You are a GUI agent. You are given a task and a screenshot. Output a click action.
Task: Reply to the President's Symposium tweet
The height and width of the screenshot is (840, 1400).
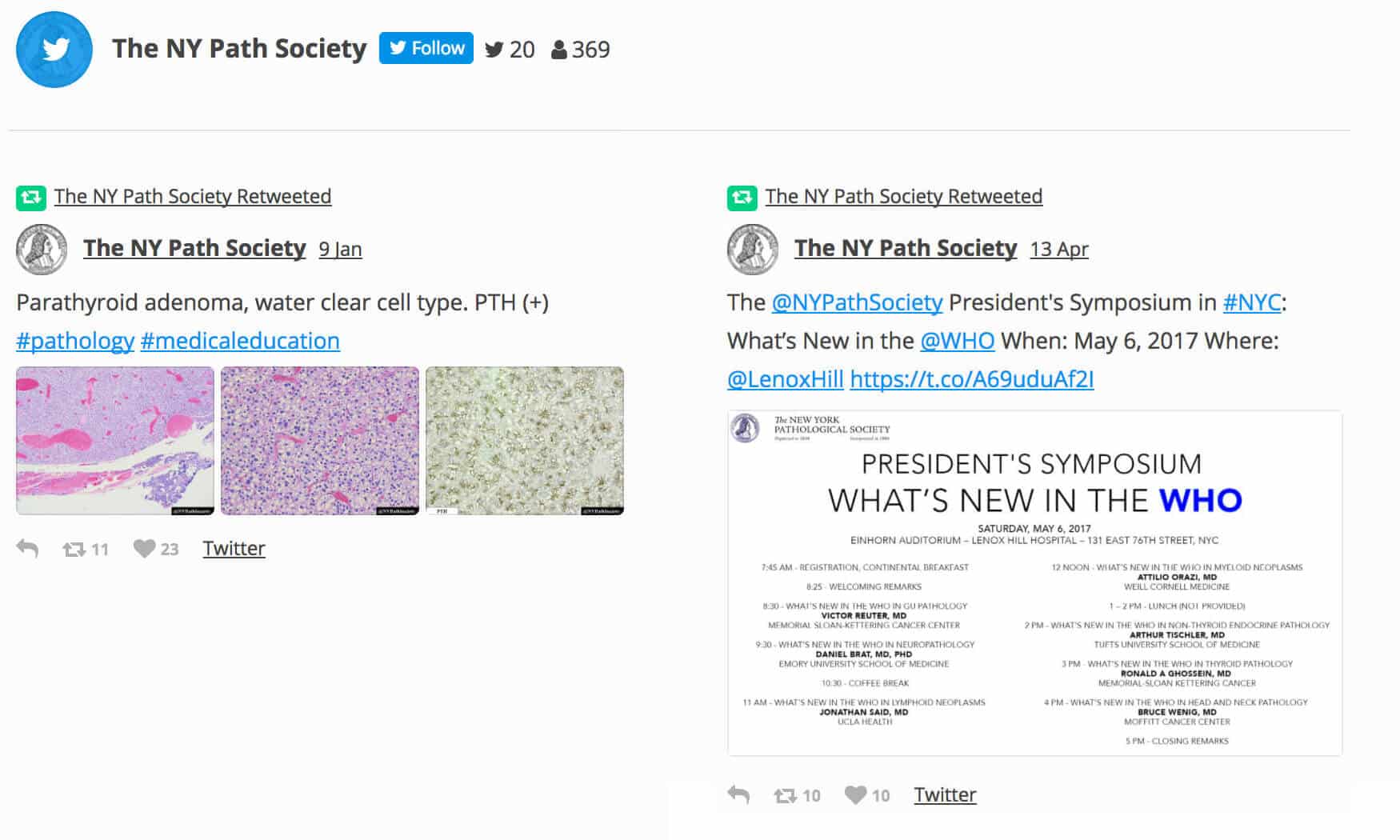(738, 795)
